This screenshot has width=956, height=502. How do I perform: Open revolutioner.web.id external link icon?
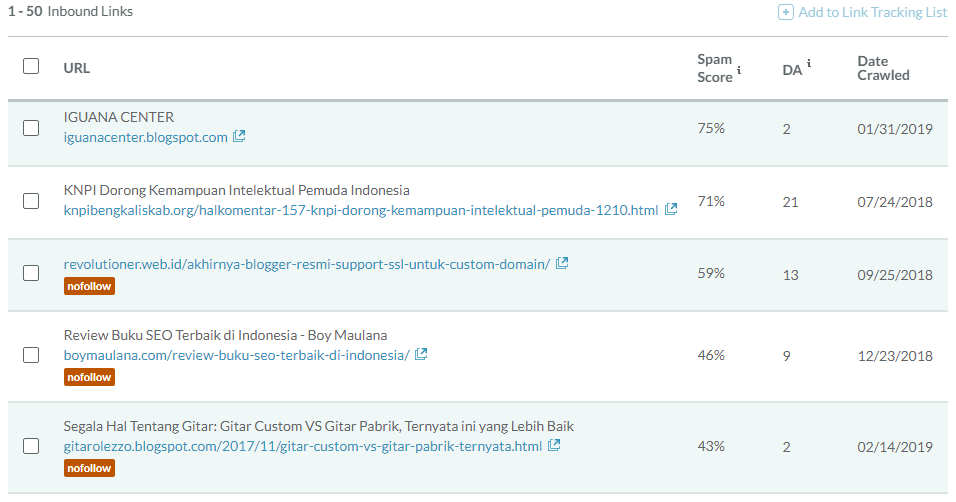click(562, 263)
